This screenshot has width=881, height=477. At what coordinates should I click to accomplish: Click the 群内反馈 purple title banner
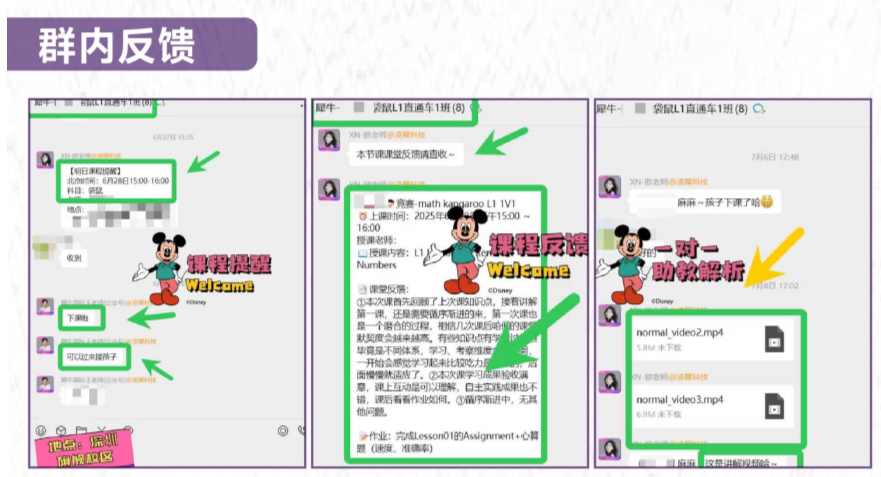[132, 44]
